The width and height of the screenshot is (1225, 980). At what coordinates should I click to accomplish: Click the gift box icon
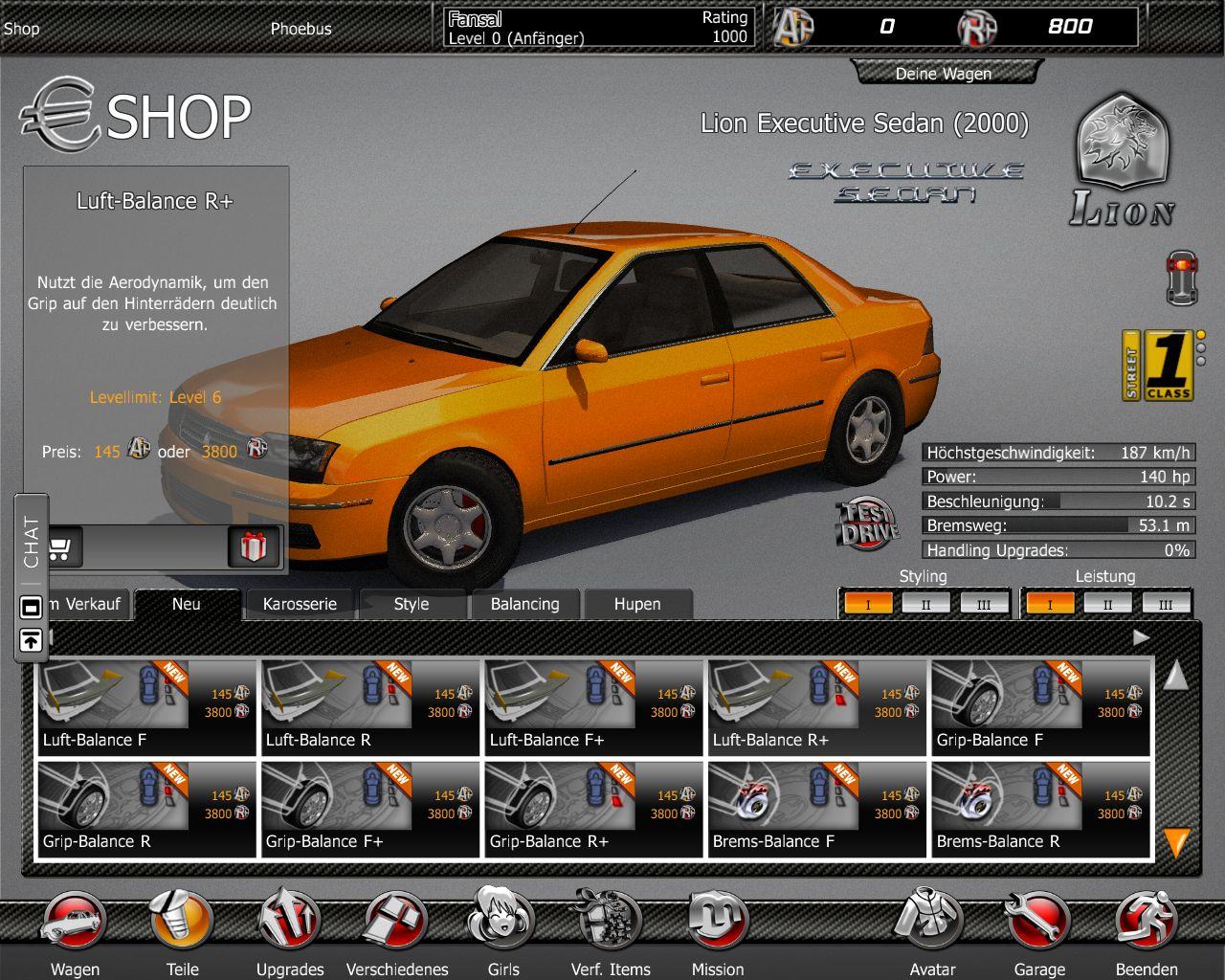pos(254,547)
